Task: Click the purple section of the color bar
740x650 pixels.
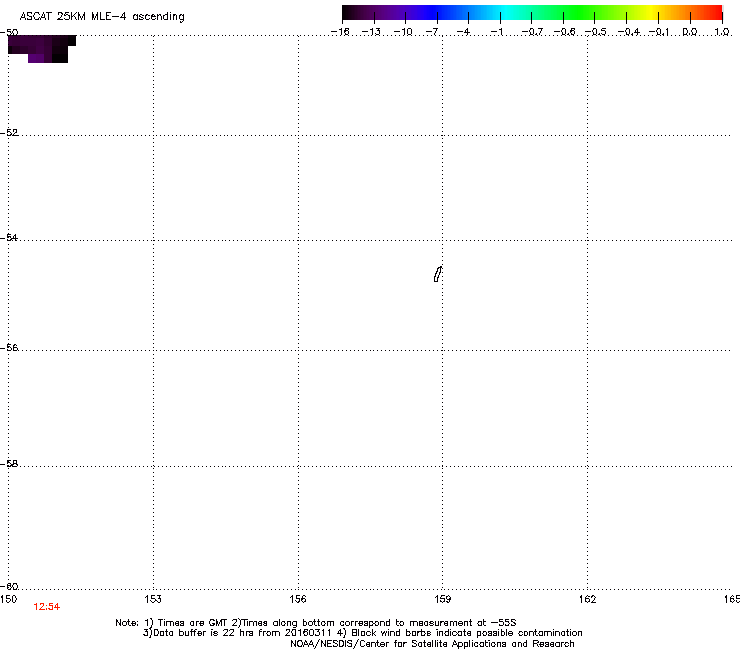Action: 401,13
